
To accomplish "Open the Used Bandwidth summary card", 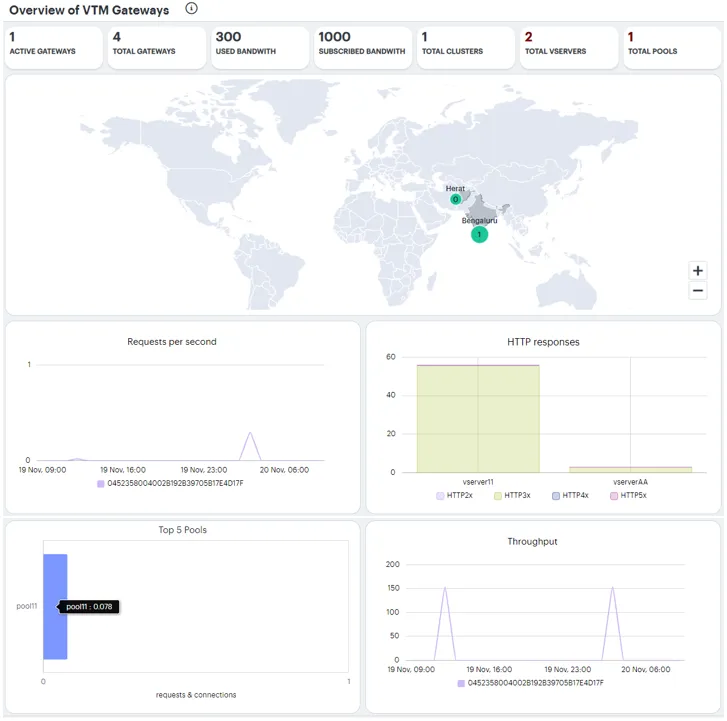I will (260, 47).
